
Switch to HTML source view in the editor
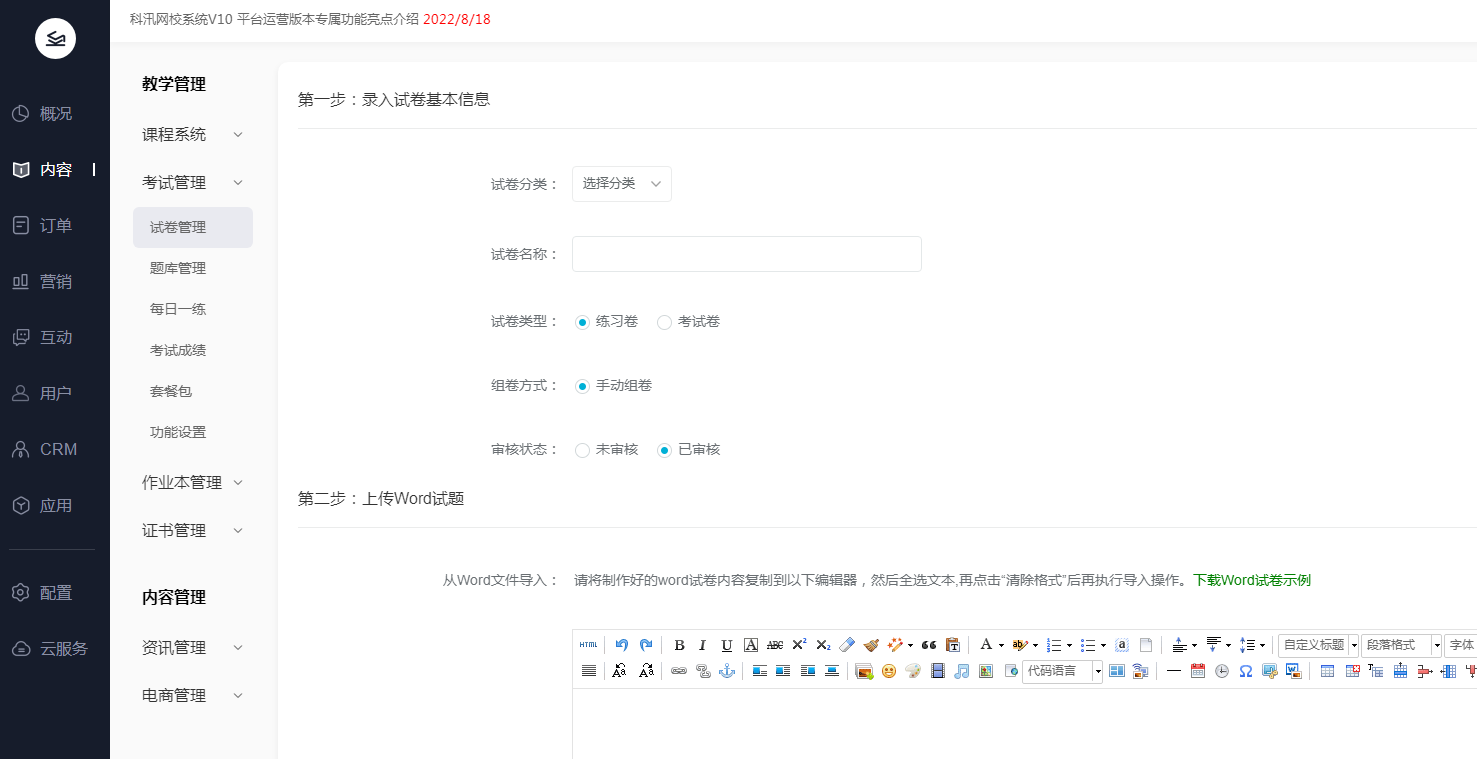588,644
